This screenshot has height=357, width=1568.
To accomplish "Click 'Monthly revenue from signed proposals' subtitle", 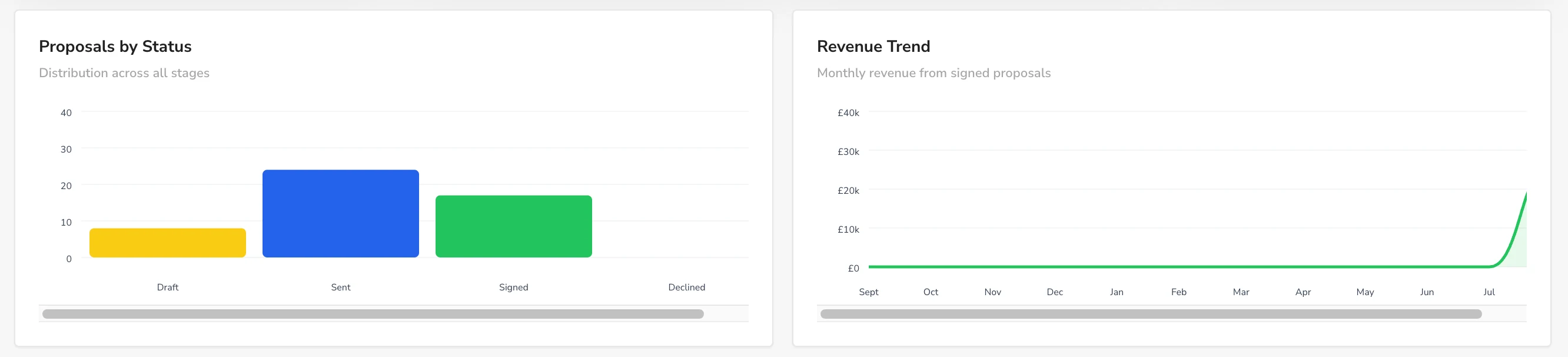I will coord(934,73).
